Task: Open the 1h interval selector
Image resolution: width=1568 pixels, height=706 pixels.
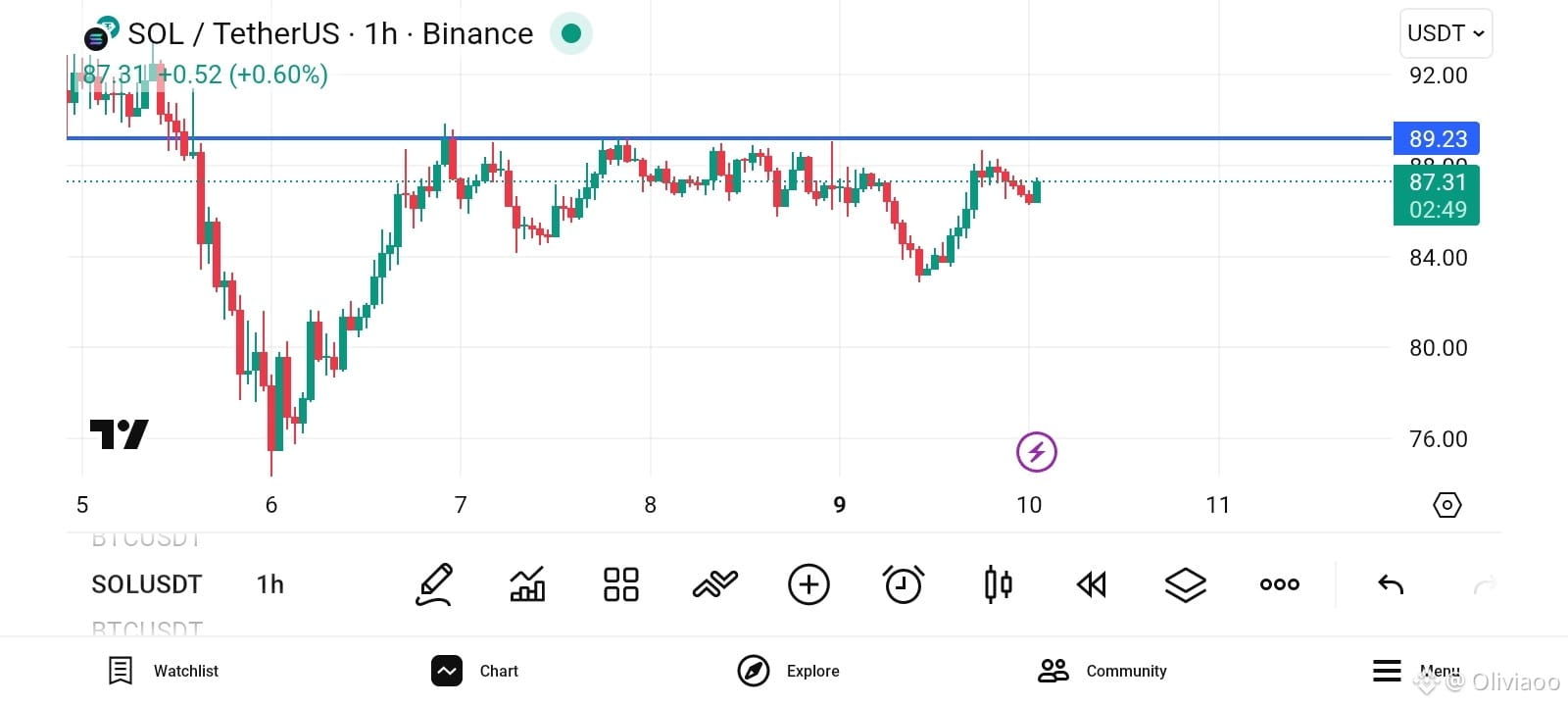Action: [270, 584]
